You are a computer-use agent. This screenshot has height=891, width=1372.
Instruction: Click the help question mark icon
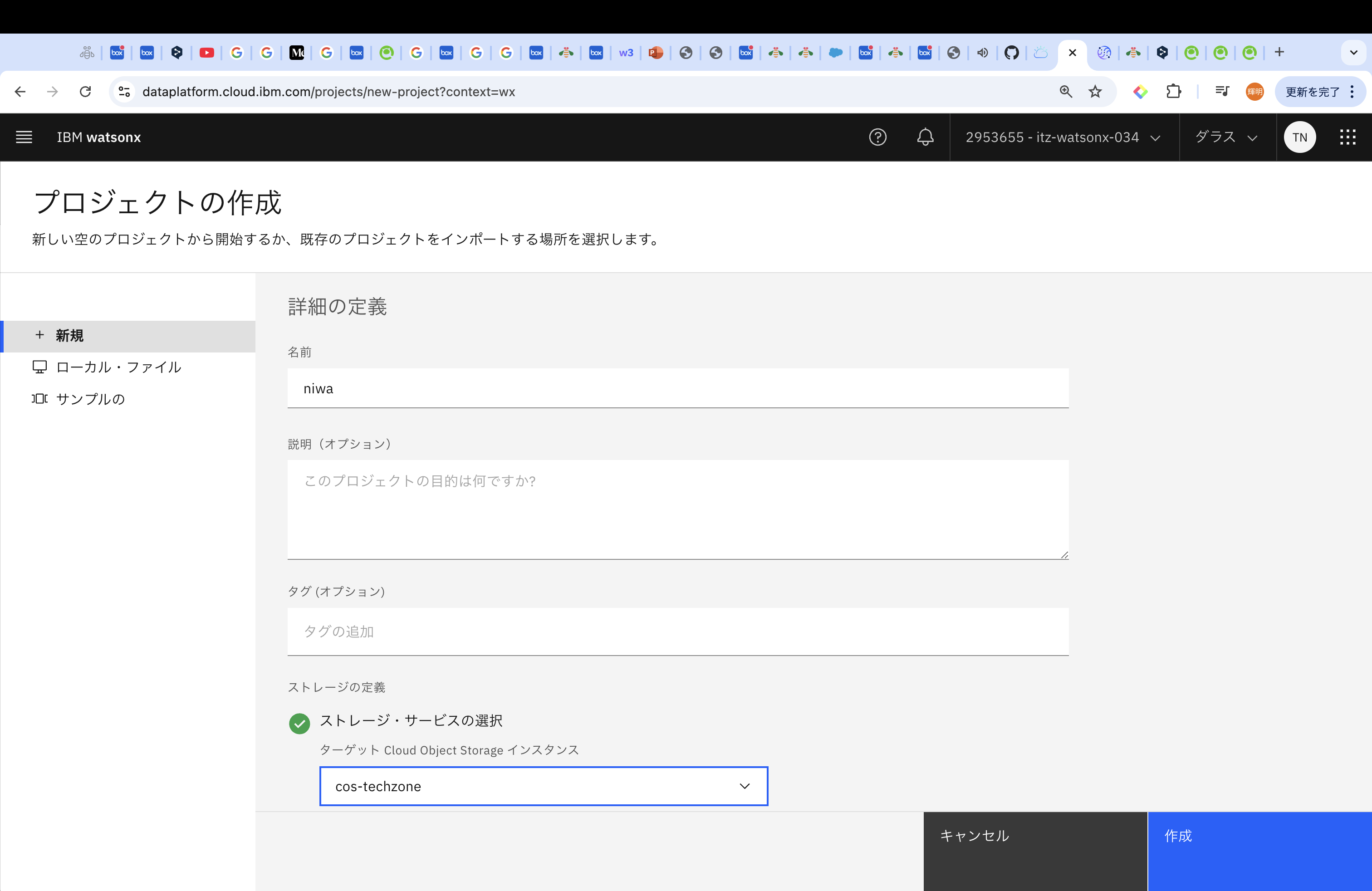click(877, 137)
